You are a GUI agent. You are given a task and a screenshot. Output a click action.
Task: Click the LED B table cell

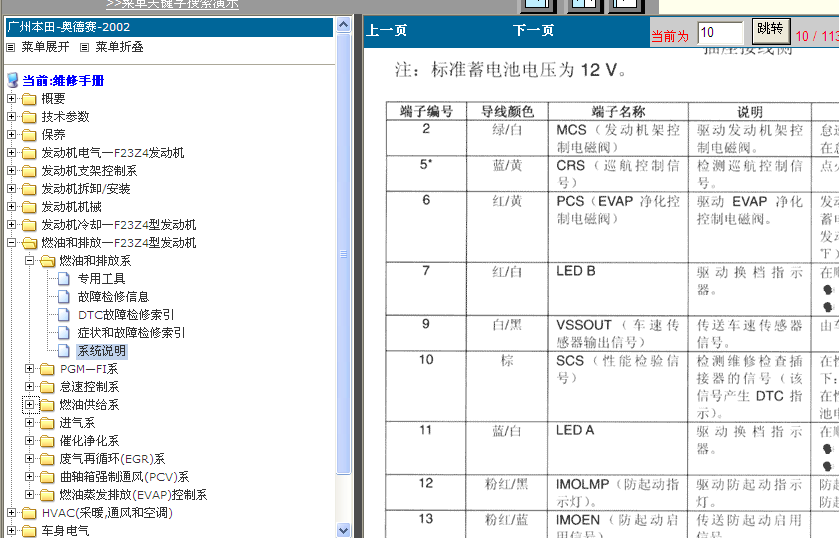(x=618, y=288)
